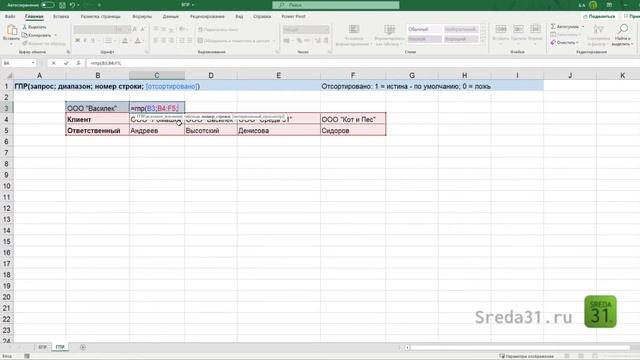640x360 pixels.
Task: Click the Вставить cells icon
Action: pyautogui.click(x=501, y=29)
